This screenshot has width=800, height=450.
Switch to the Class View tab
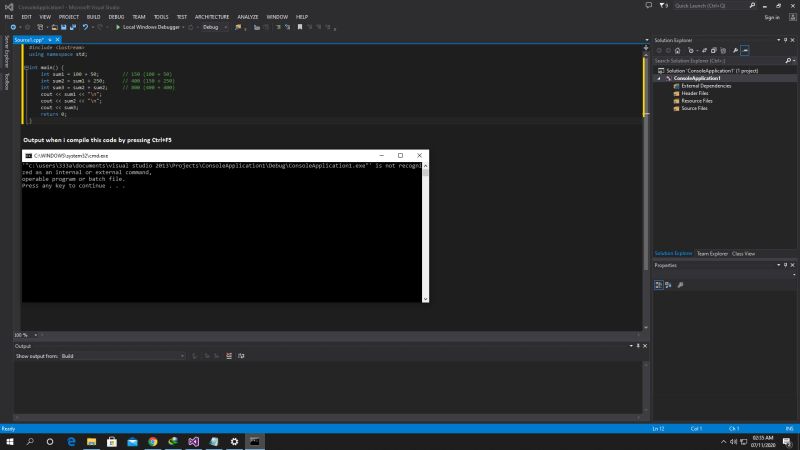pyautogui.click(x=743, y=254)
